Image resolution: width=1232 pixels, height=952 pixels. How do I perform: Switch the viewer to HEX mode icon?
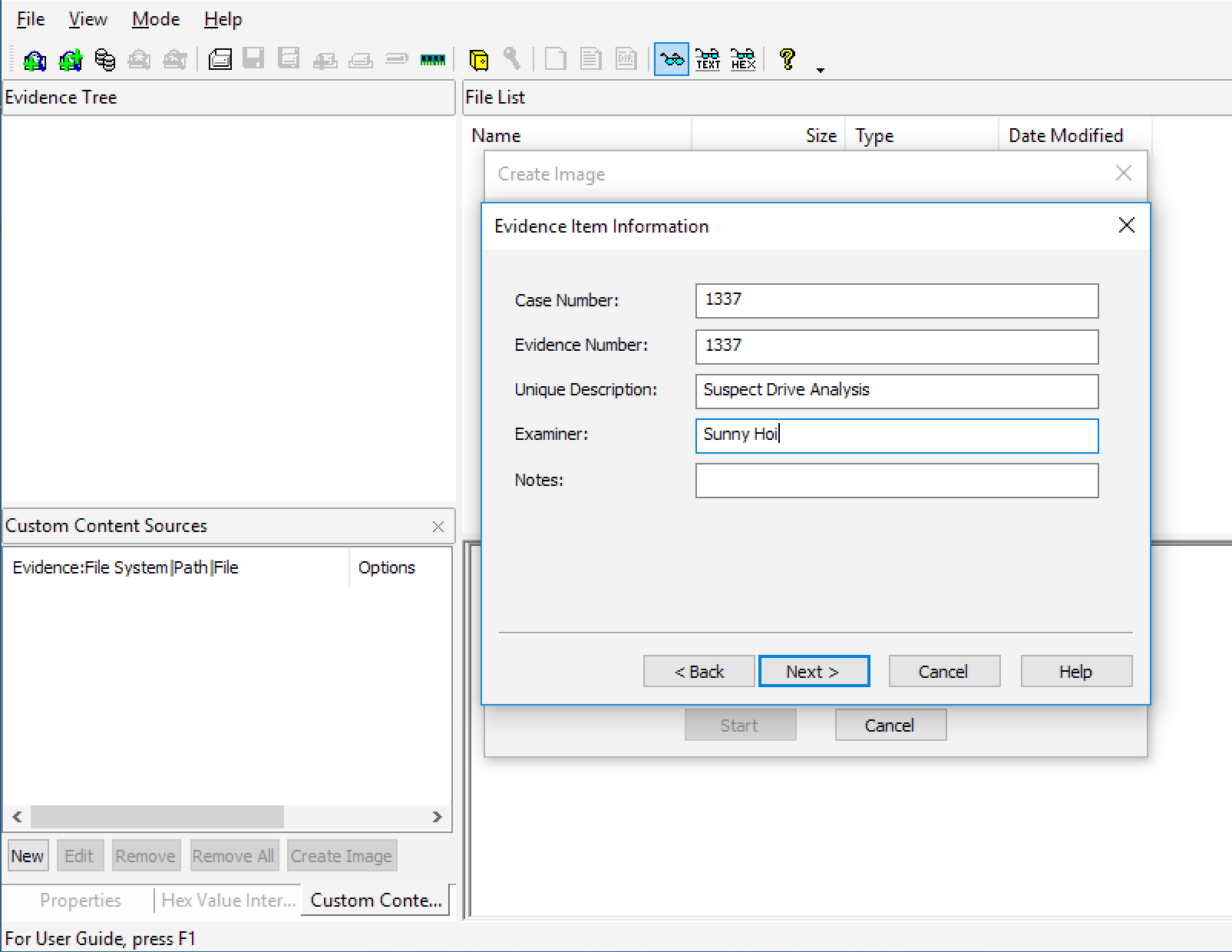coord(743,60)
